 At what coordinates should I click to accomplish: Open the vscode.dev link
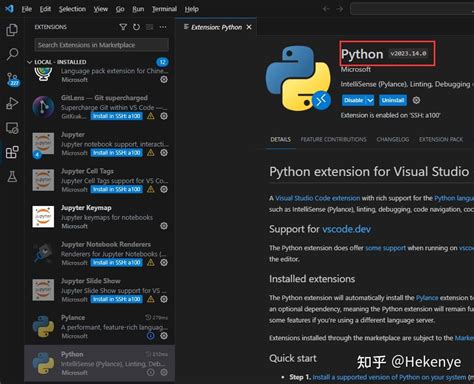346,229
